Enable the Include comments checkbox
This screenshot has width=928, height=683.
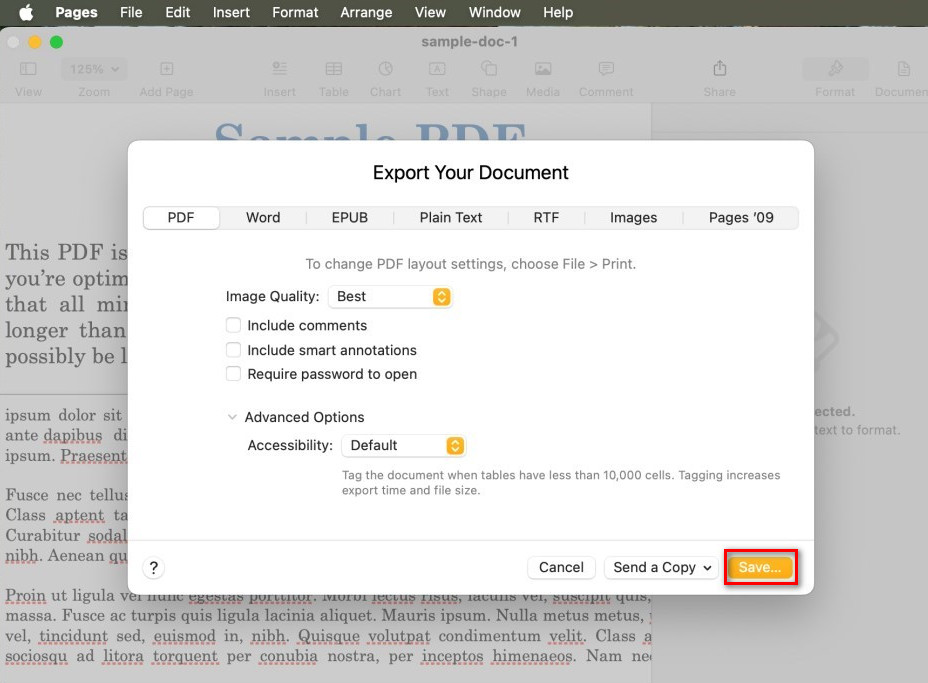pyautogui.click(x=233, y=325)
